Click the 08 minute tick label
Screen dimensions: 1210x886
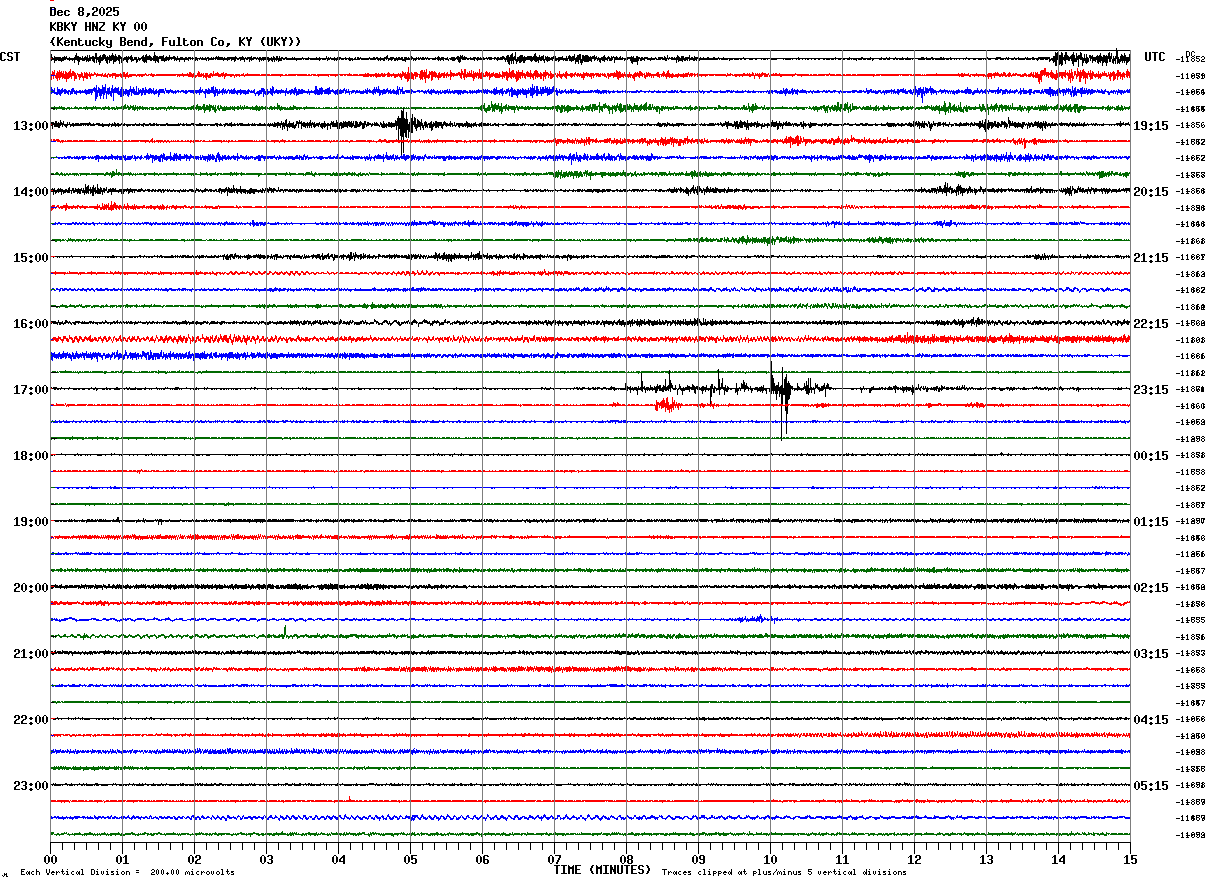tap(626, 859)
